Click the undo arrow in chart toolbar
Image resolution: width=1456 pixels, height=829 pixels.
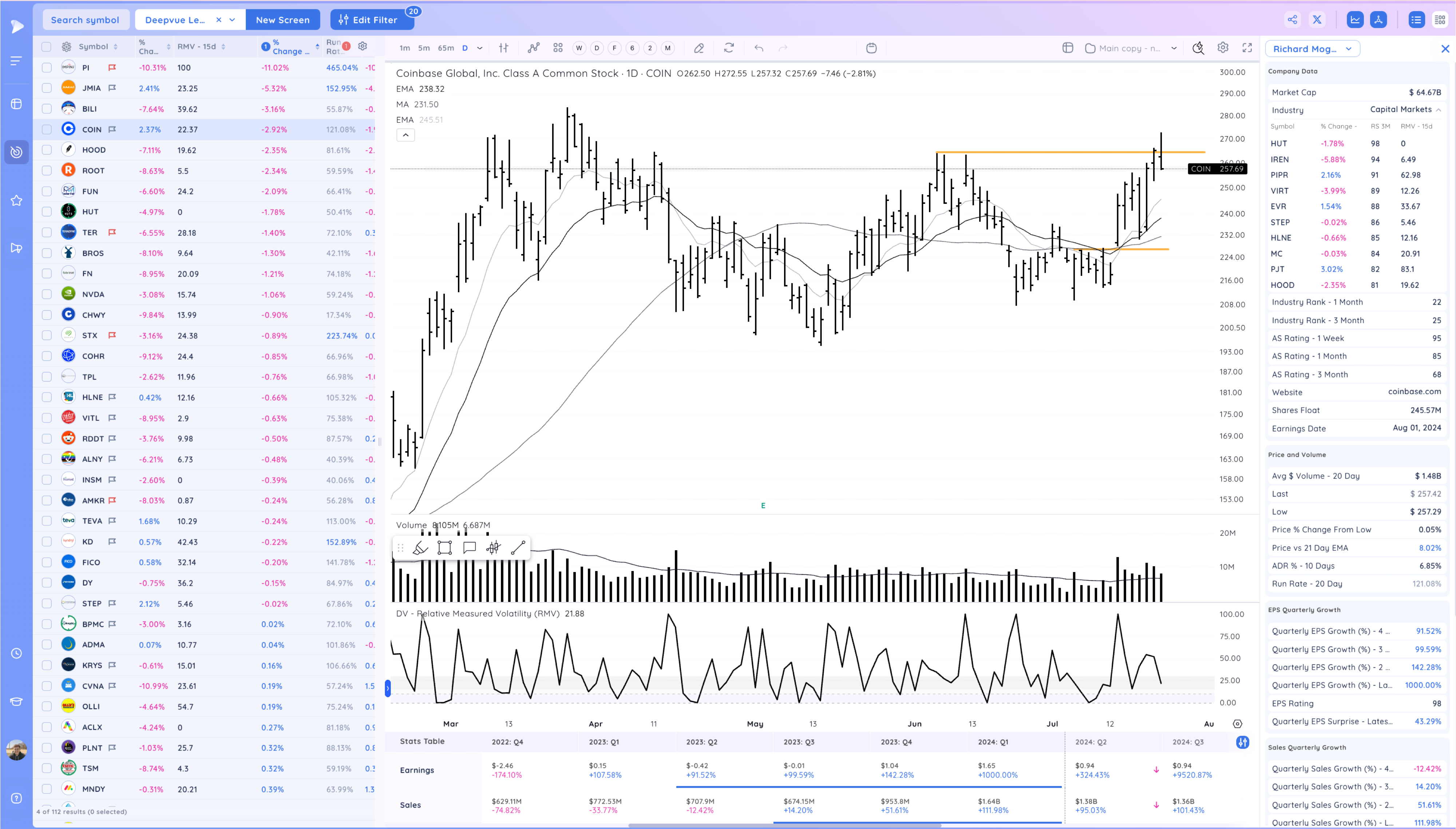pos(759,48)
